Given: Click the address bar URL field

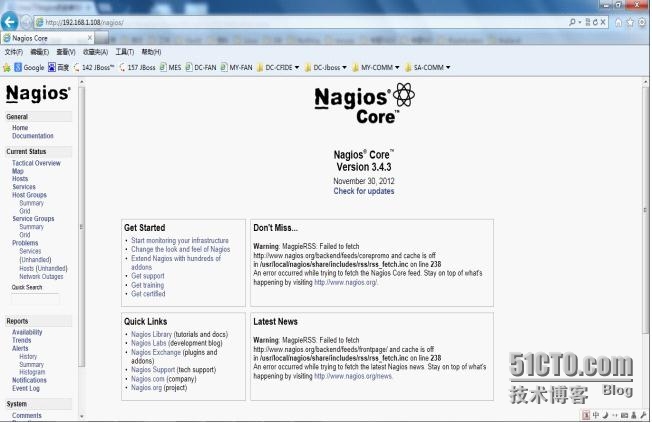Looking at the screenshot, I should coord(299,22).
